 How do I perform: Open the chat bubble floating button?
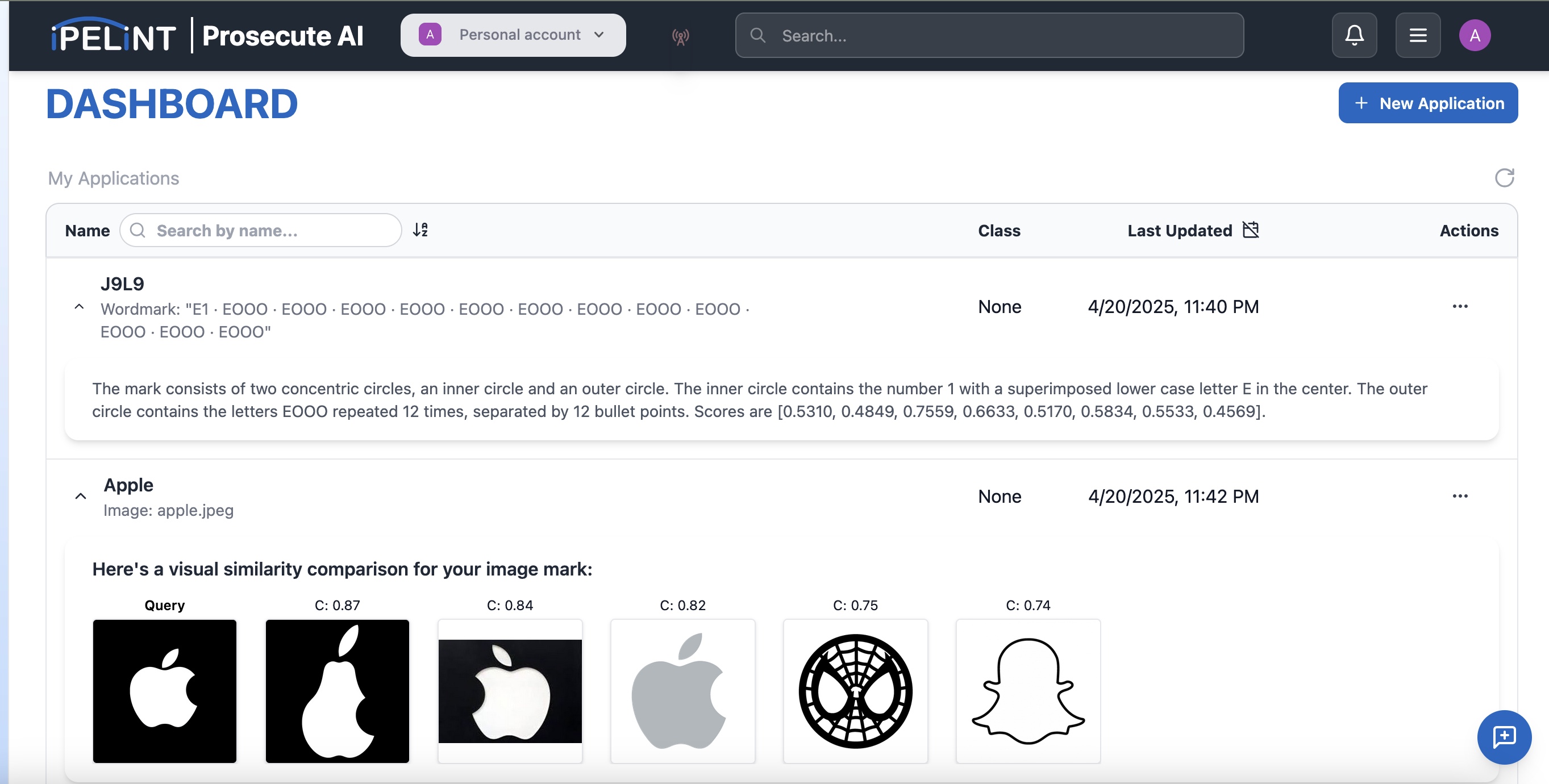pos(1504,736)
